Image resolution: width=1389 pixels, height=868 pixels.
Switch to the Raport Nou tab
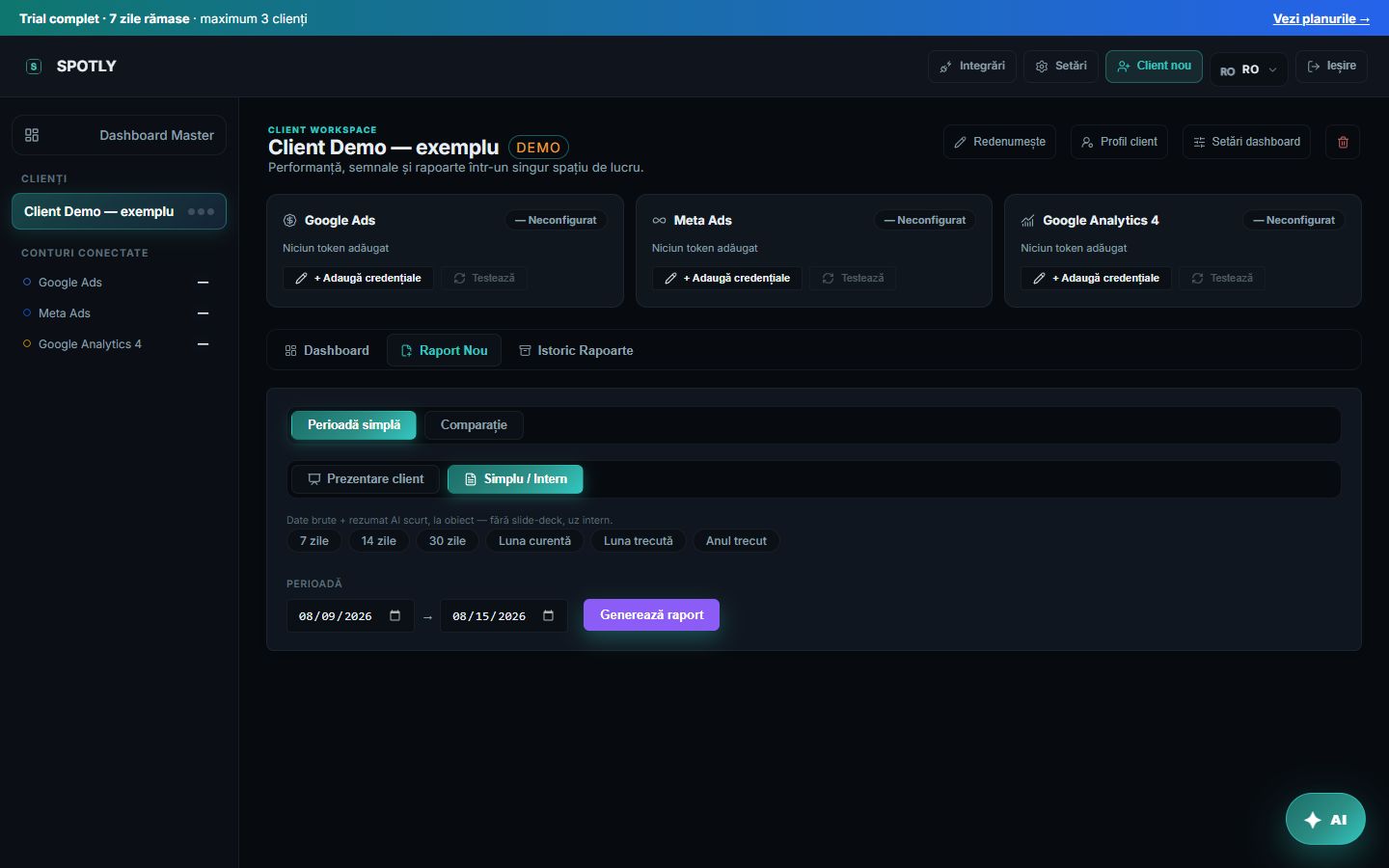click(x=444, y=351)
